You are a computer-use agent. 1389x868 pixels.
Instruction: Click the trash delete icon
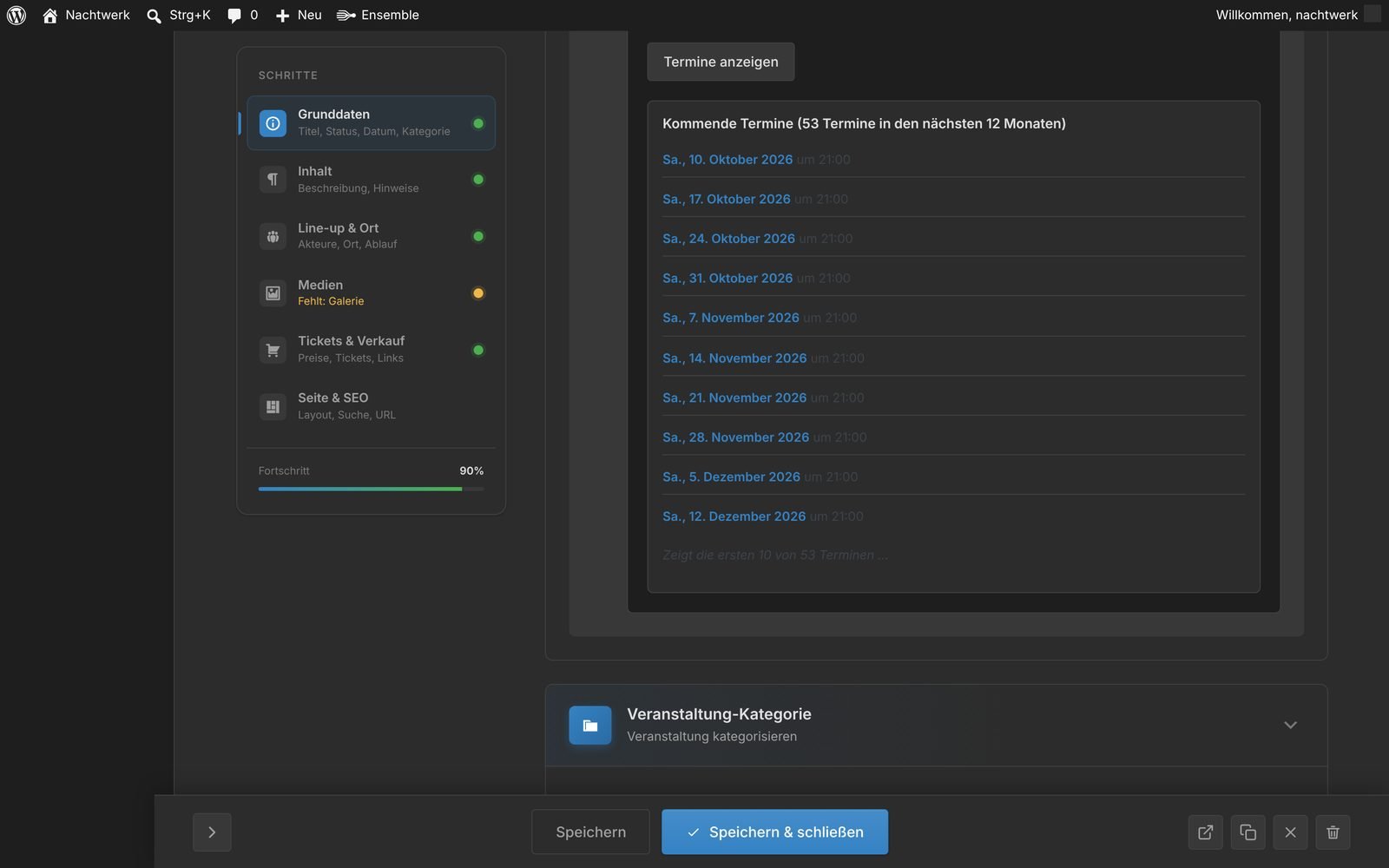point(1333,832)
